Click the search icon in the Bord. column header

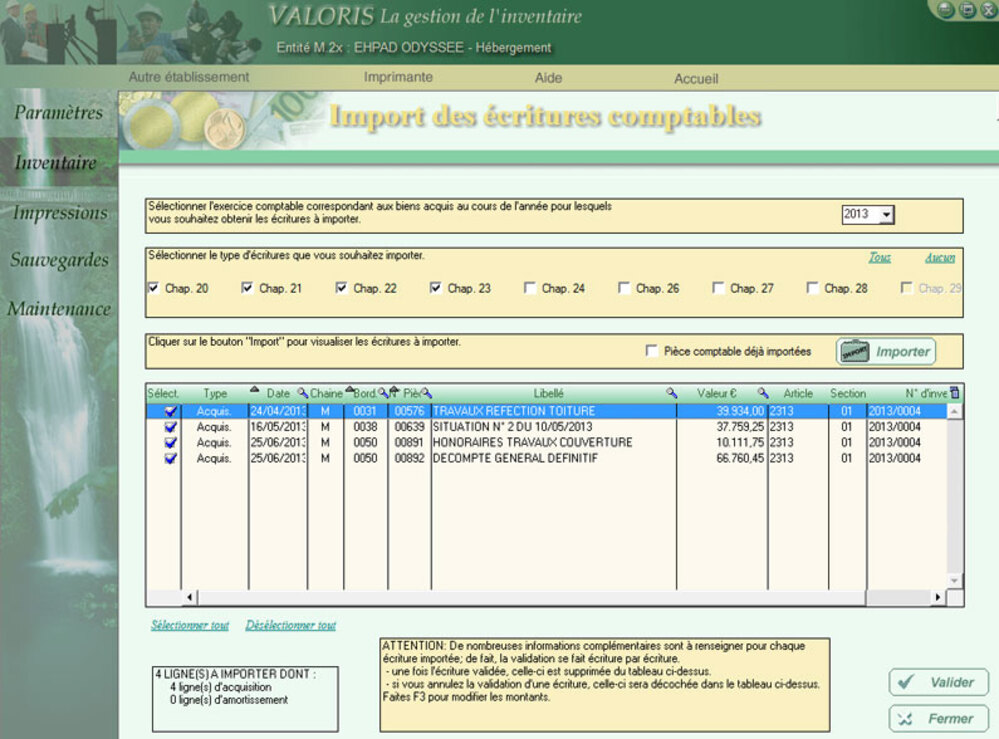tap(382, 394)
